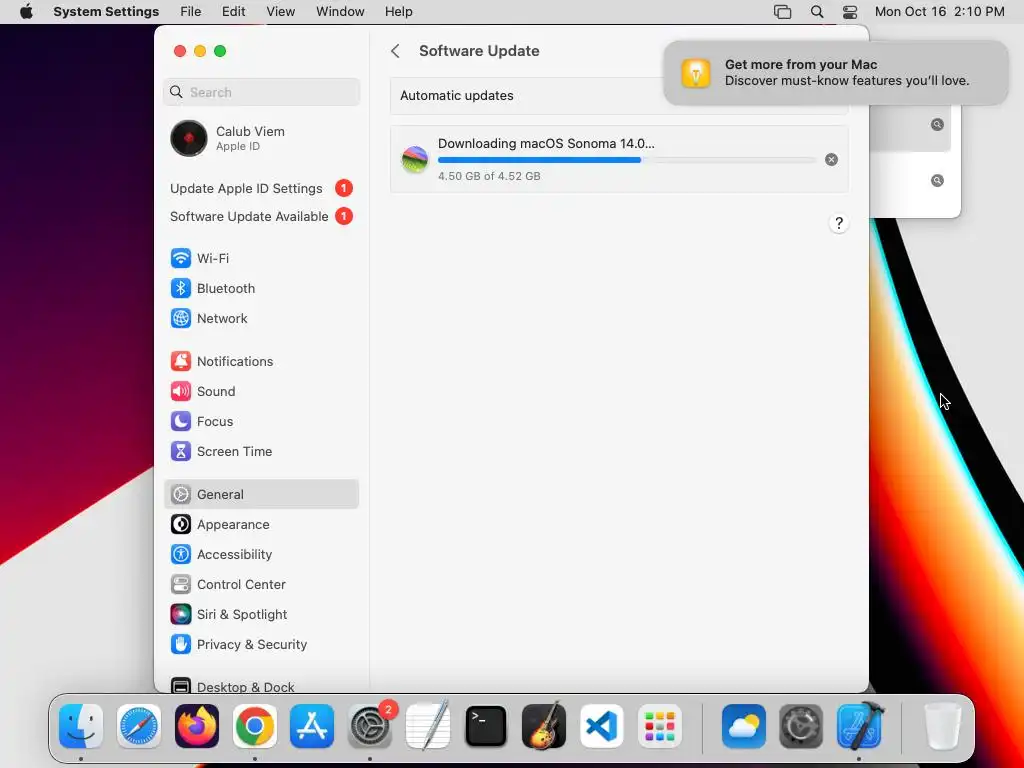
Task: Open TextEdit from the Dock
Action: coord(428,726)
